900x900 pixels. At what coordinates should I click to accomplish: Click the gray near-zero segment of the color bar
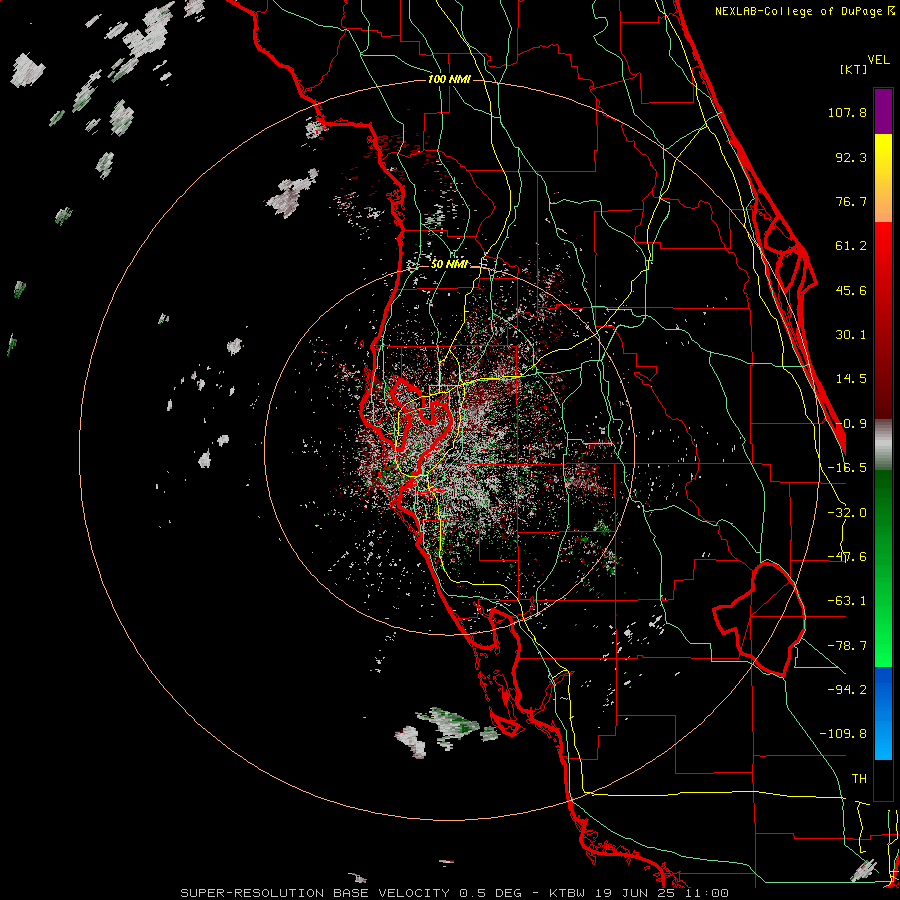click(883, 445)
